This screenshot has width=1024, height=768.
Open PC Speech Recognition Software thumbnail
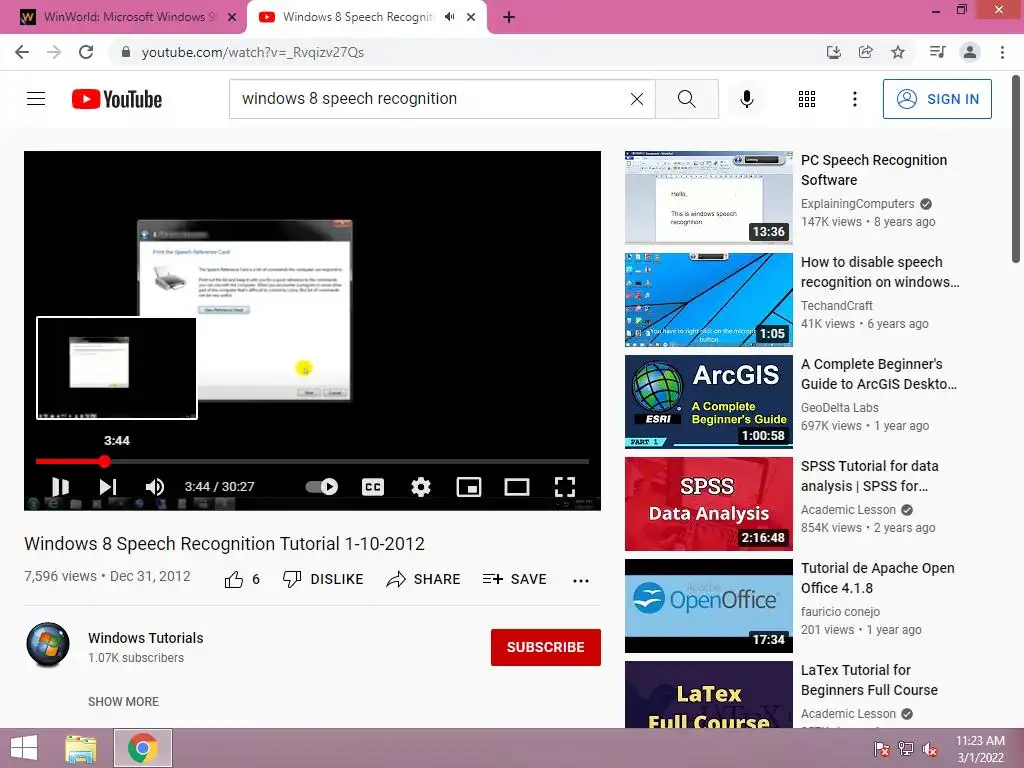709,197
